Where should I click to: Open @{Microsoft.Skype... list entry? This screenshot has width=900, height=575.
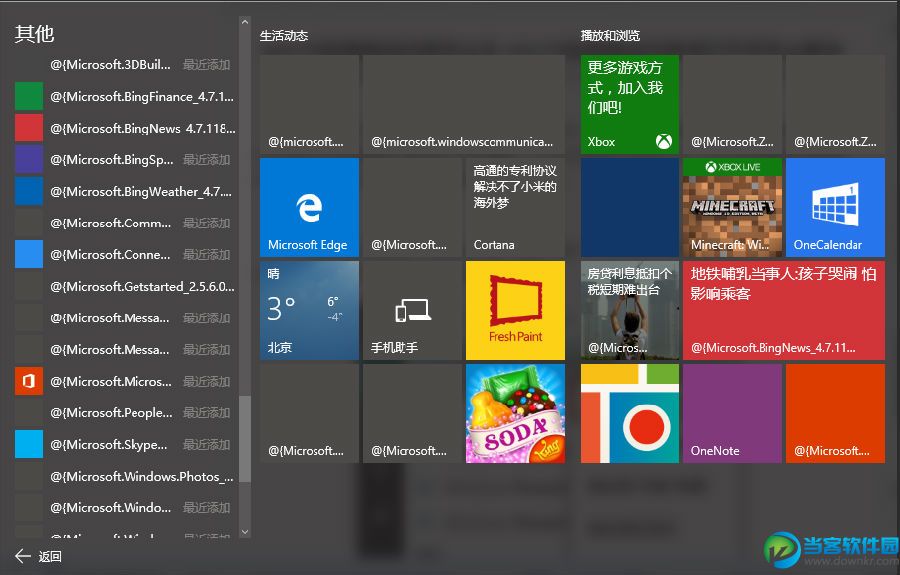(123, 444)
